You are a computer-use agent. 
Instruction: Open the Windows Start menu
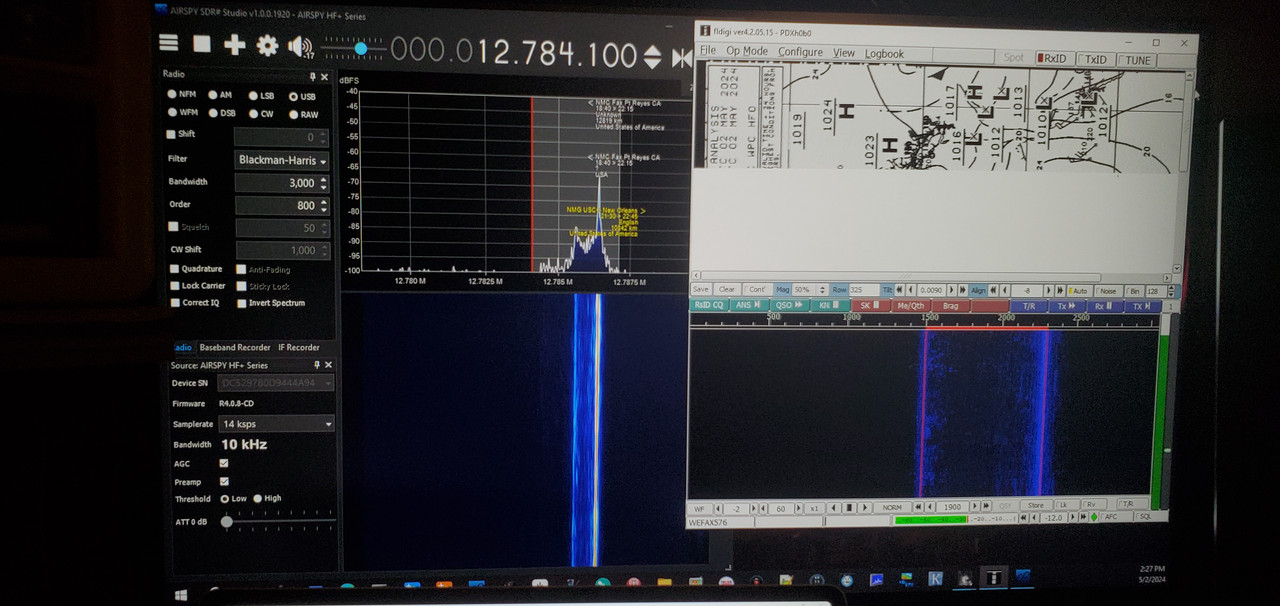point(181,594)
